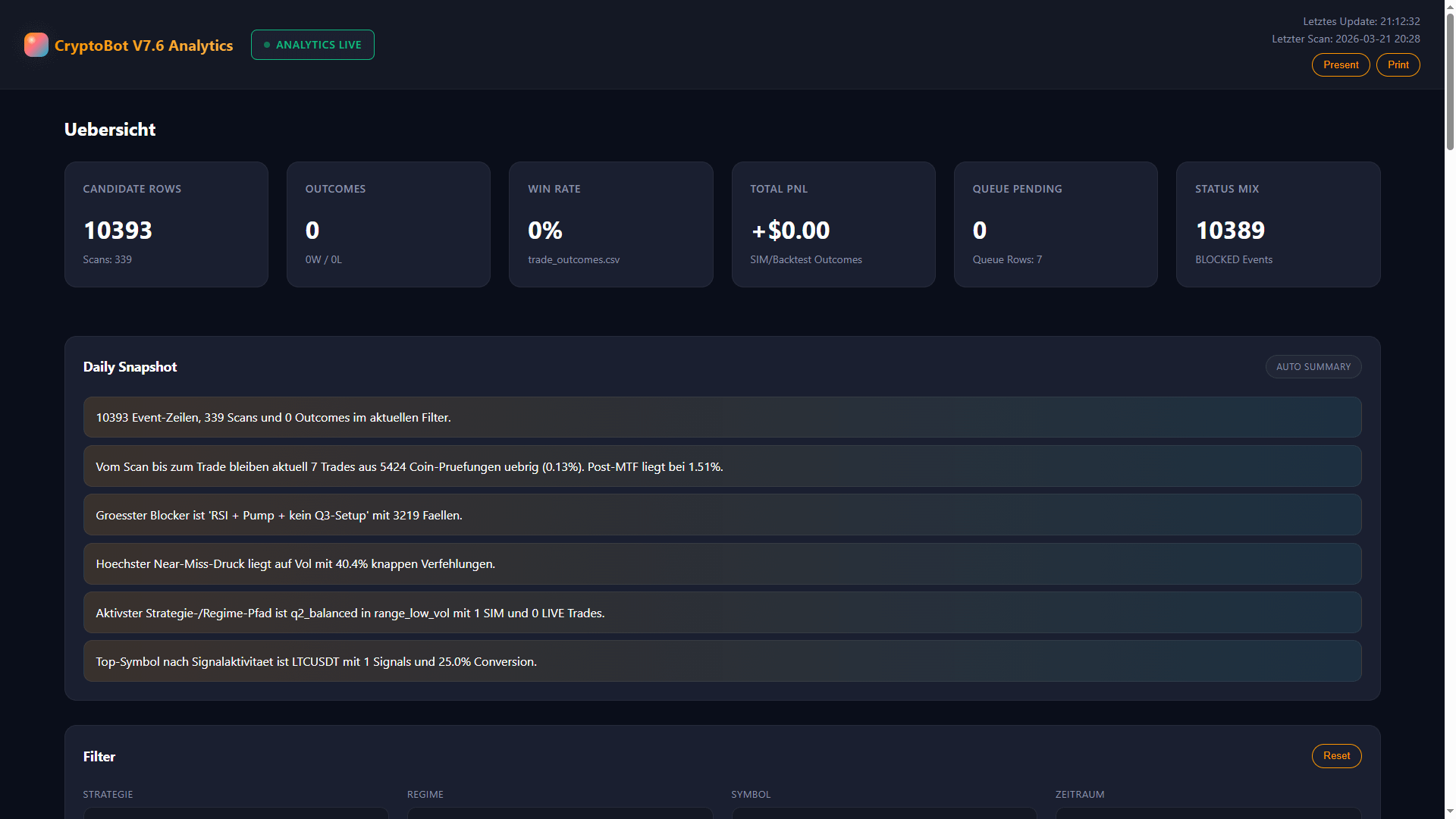
Task: Click the Groesster Blocker snapshot row
Action: [722, 515]
